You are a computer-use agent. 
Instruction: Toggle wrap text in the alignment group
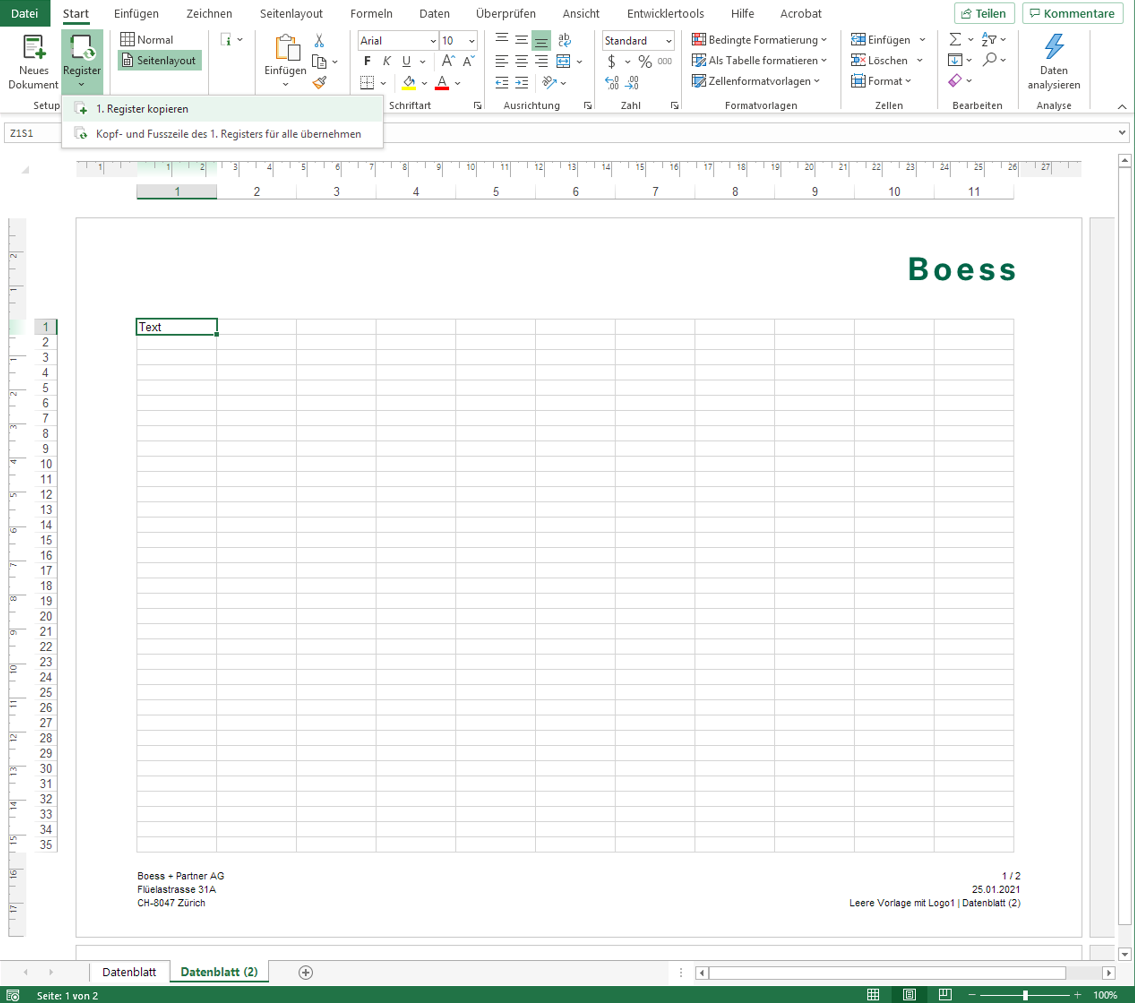point(565,40)
